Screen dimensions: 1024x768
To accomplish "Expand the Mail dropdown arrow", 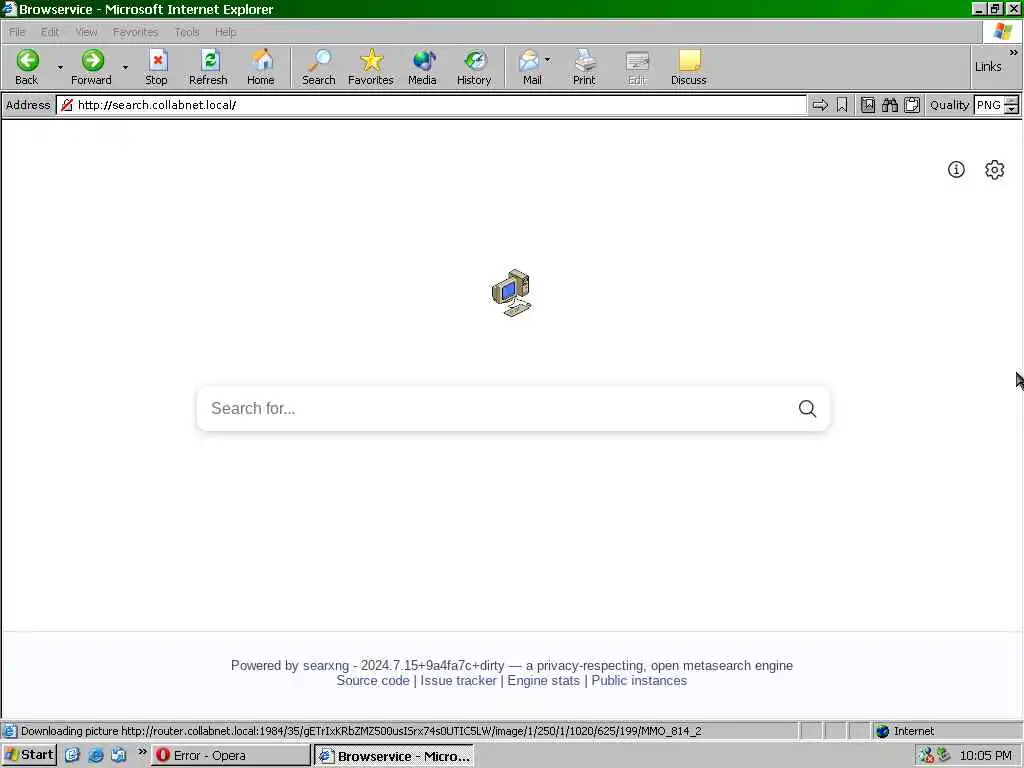I will pyautogui.click(x=548, y=60).
